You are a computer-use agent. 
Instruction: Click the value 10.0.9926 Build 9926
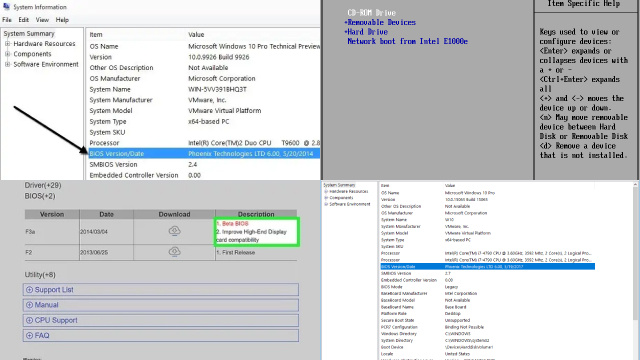click(x=218, y=57)
